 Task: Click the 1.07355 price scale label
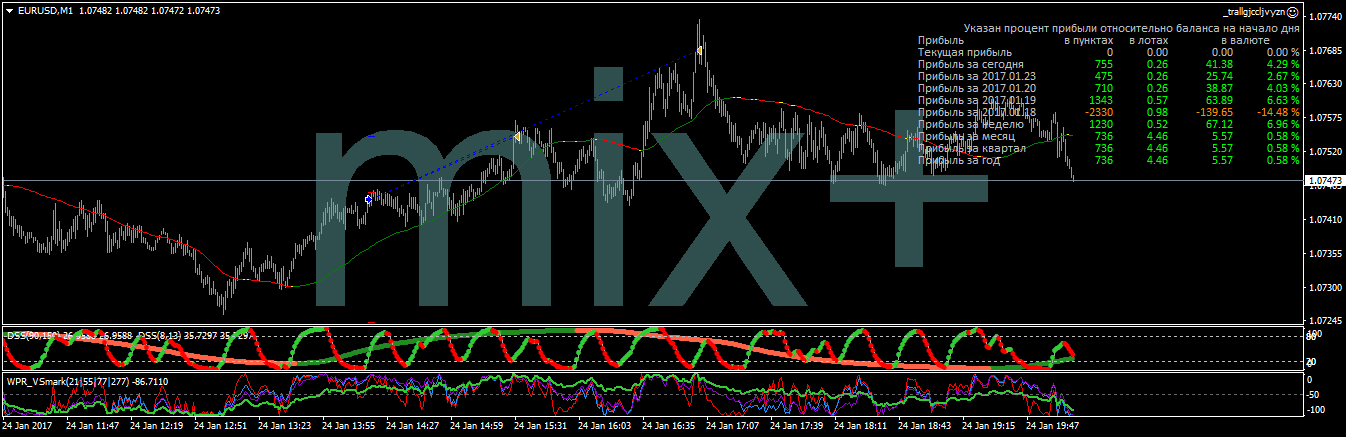(x=1325, y=254)
